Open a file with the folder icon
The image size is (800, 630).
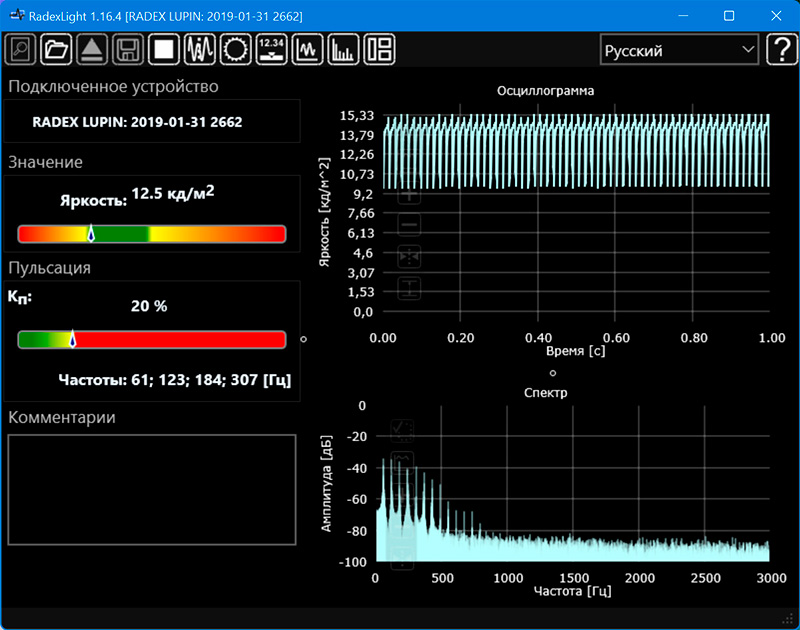point(57,49)
